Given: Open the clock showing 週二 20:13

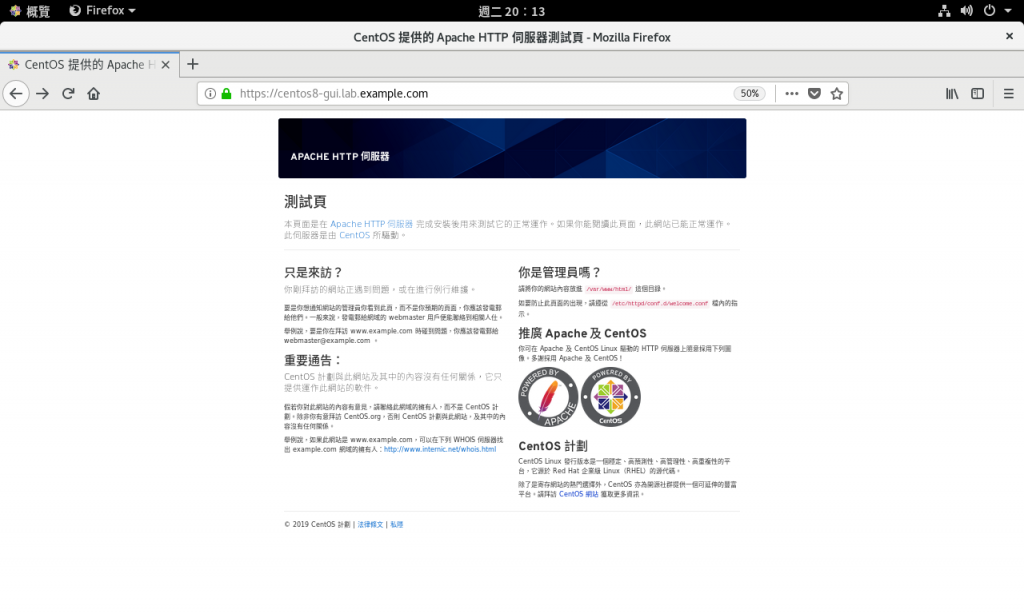Looking at the screenshot, I should point(511,11).
